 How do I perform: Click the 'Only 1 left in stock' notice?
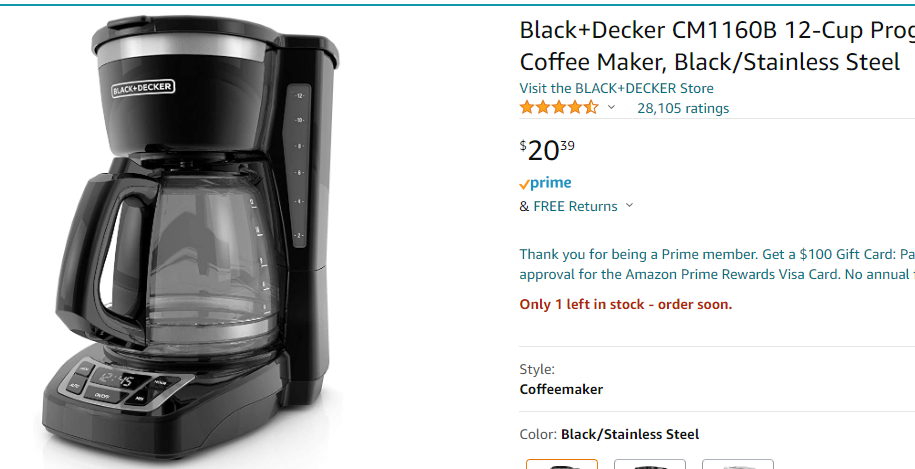pos(626,304)
